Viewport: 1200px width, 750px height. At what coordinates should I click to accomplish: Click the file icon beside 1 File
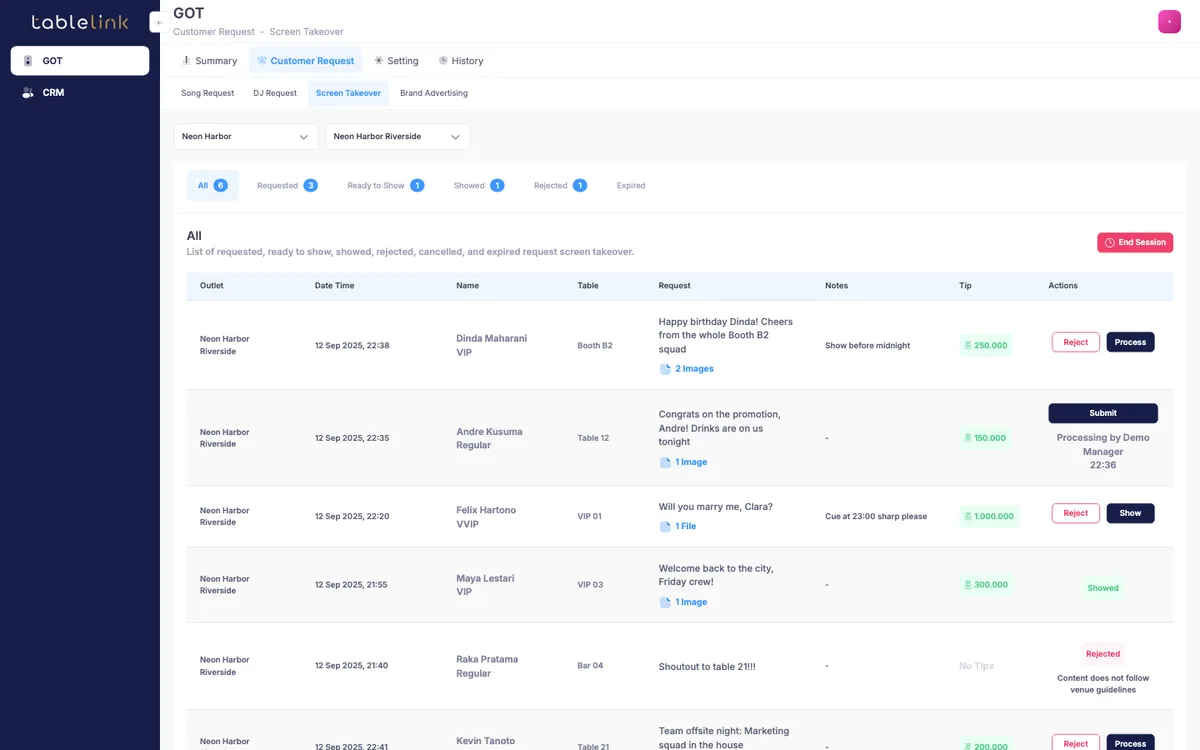pos(665,526)
